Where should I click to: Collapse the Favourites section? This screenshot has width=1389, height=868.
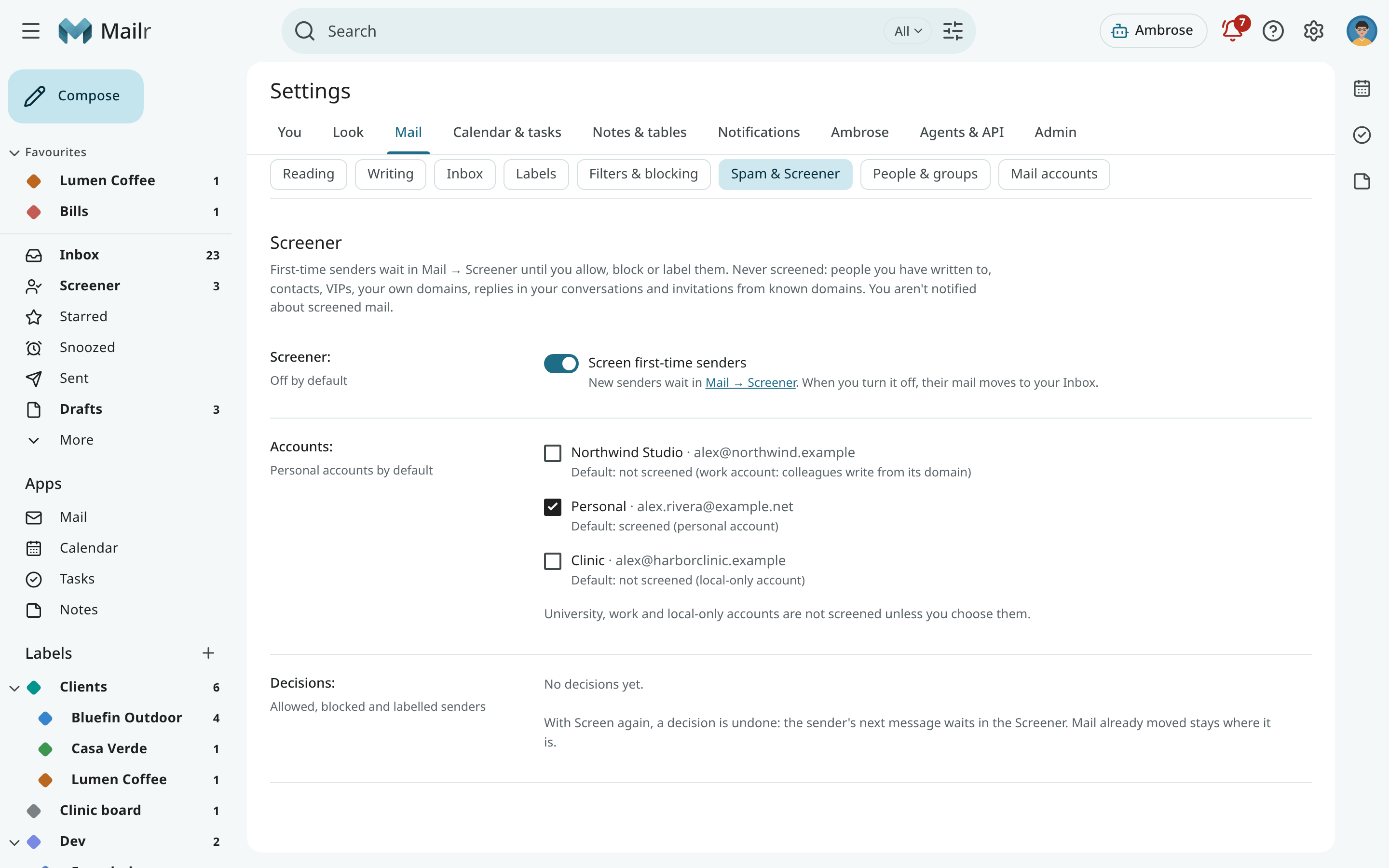pyautogui.click(x=14, y=153)
